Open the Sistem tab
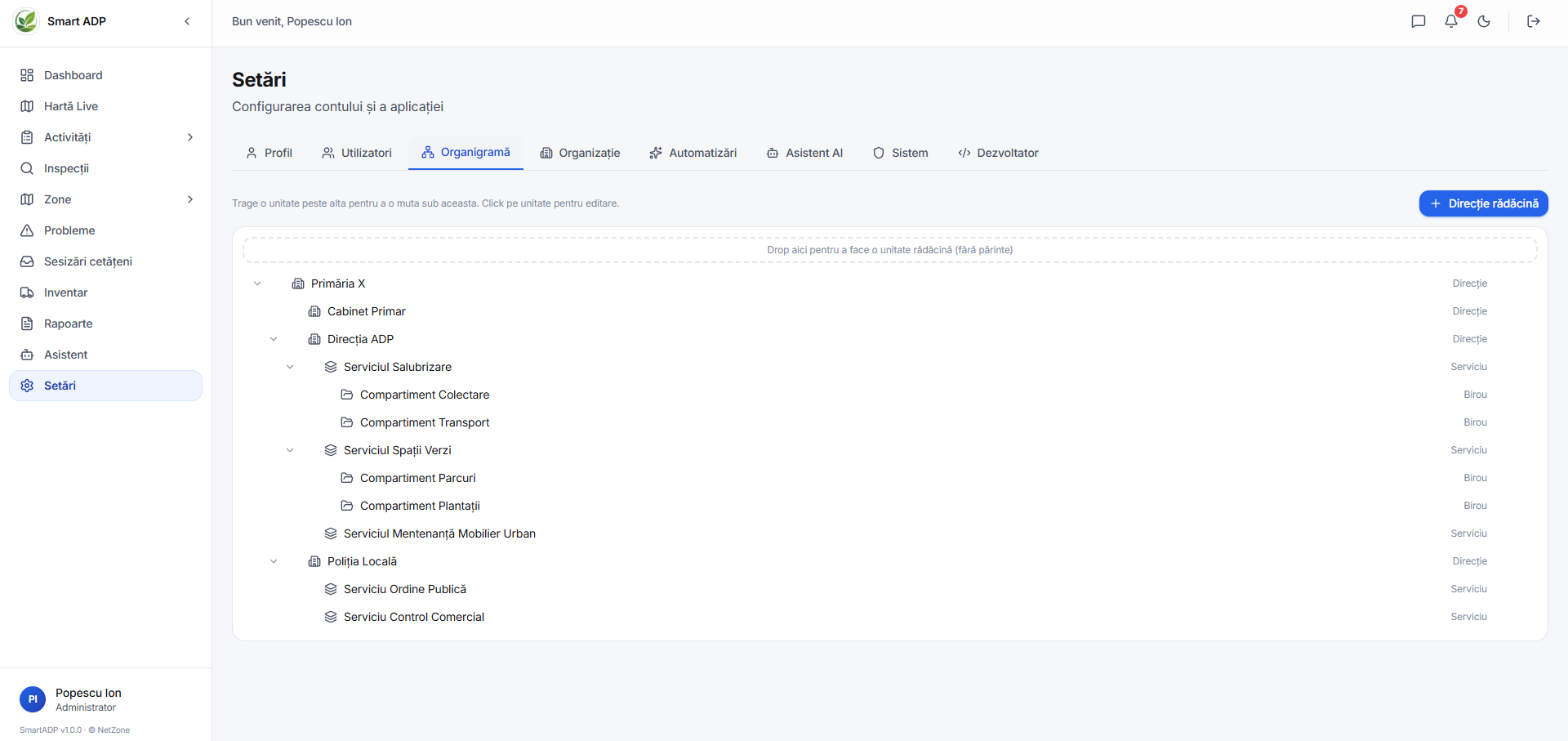The image size is (1568, 741). (x=900, y=153)
